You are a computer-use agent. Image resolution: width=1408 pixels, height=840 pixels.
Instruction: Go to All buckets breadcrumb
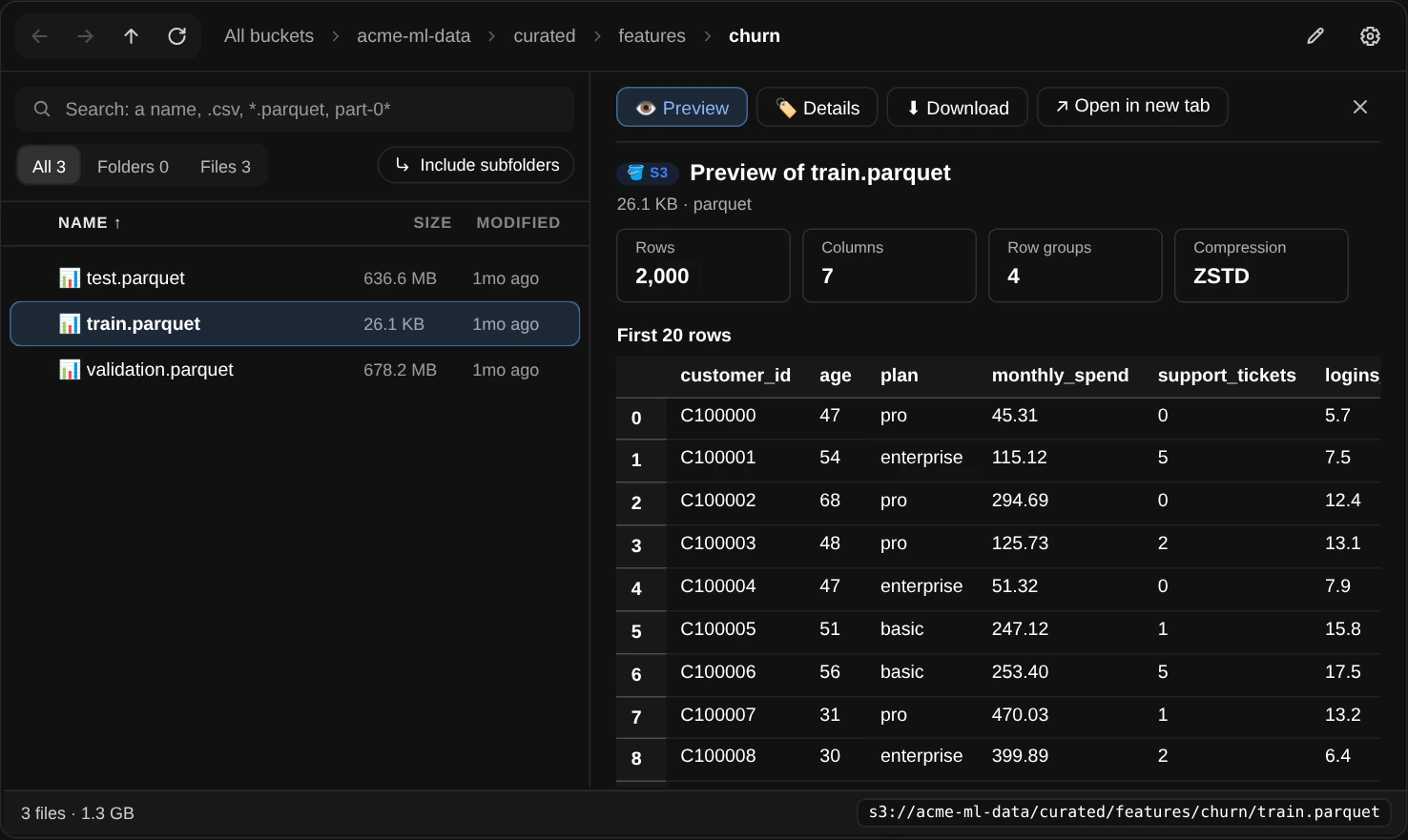tap(269, 36)
